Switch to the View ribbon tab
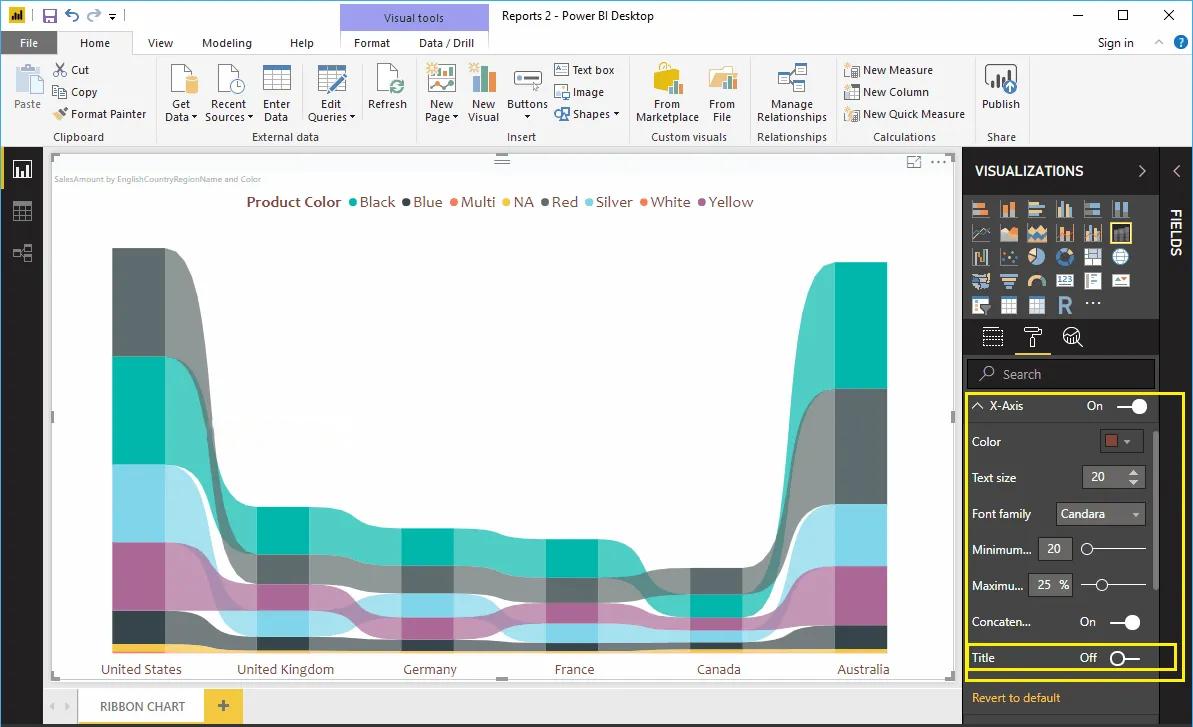The width and height of the screenshot is (1193, 727). [160, 43]
